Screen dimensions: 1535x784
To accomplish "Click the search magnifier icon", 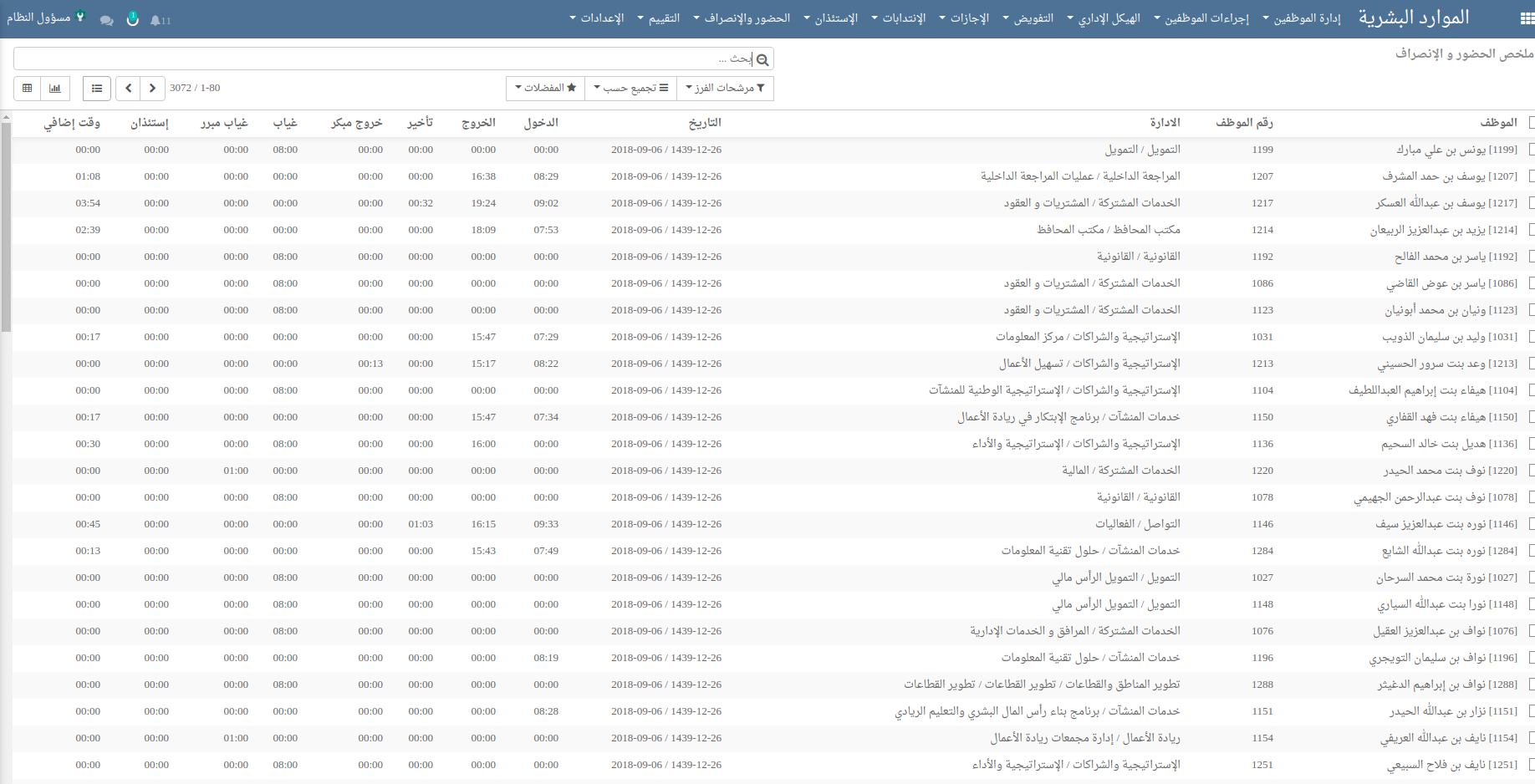I will click(762, 59).
